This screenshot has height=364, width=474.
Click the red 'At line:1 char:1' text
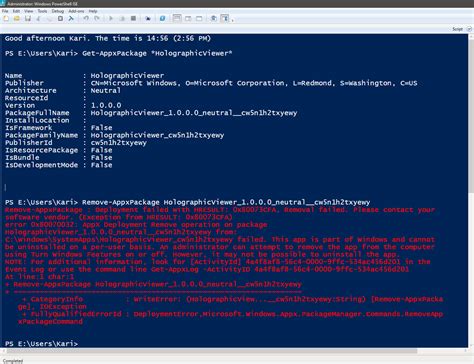pos(39,277)
